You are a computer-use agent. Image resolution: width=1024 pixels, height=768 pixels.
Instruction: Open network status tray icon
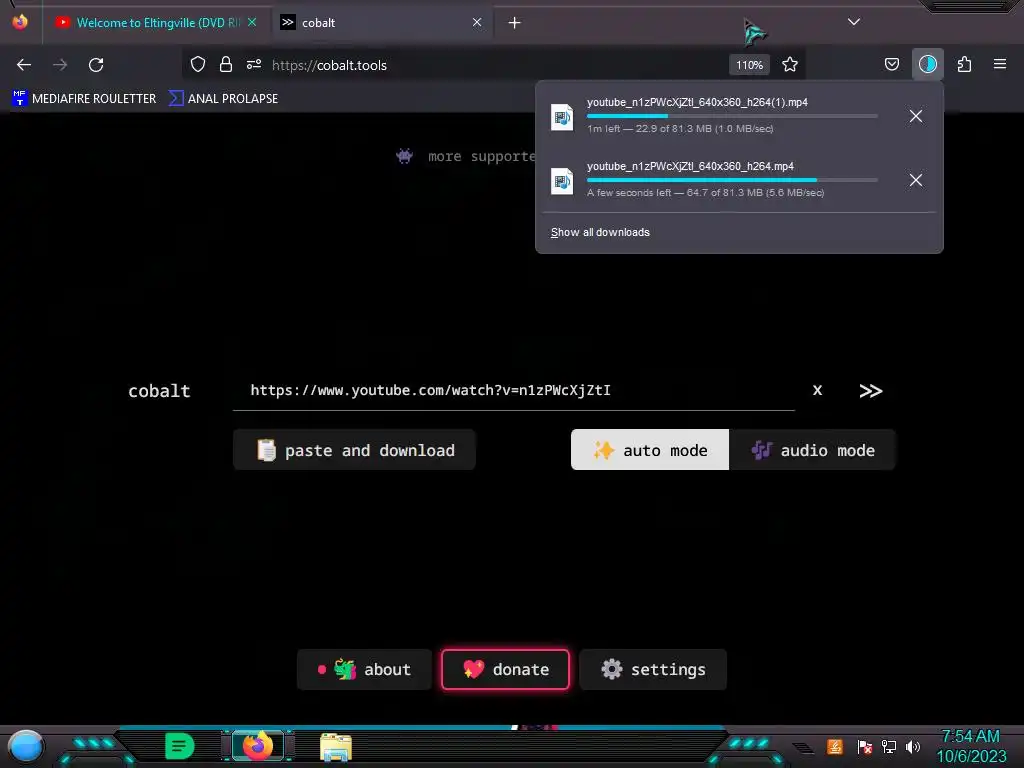pos(889,746)
